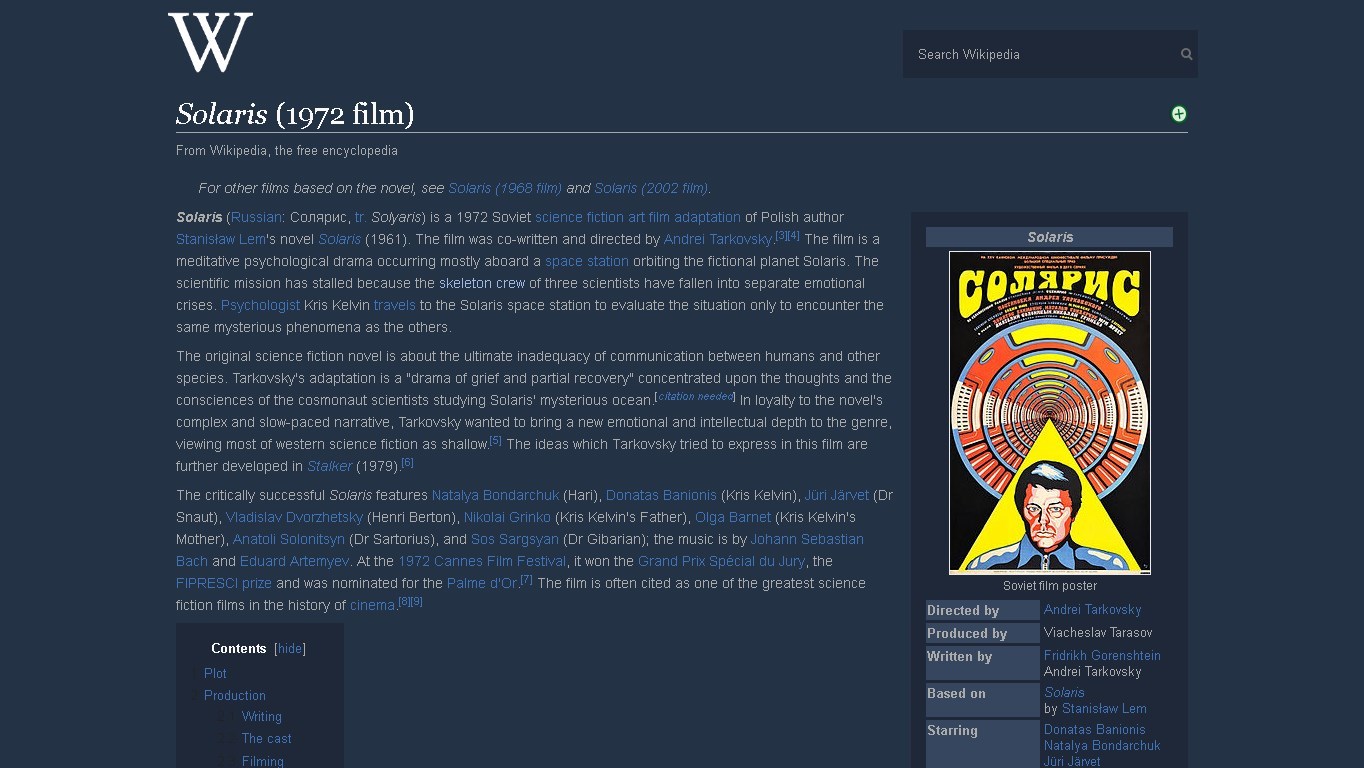Open Anatoli Solonitsyn link

coord(289,539)
